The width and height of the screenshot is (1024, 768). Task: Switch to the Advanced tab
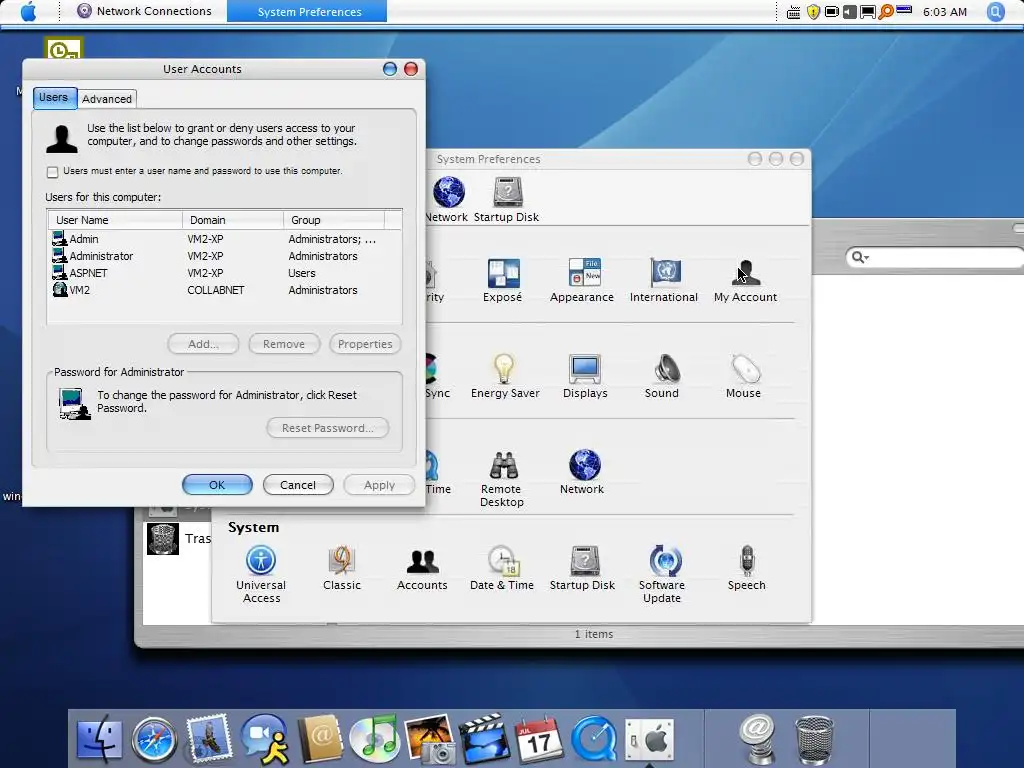coord(106,99)
